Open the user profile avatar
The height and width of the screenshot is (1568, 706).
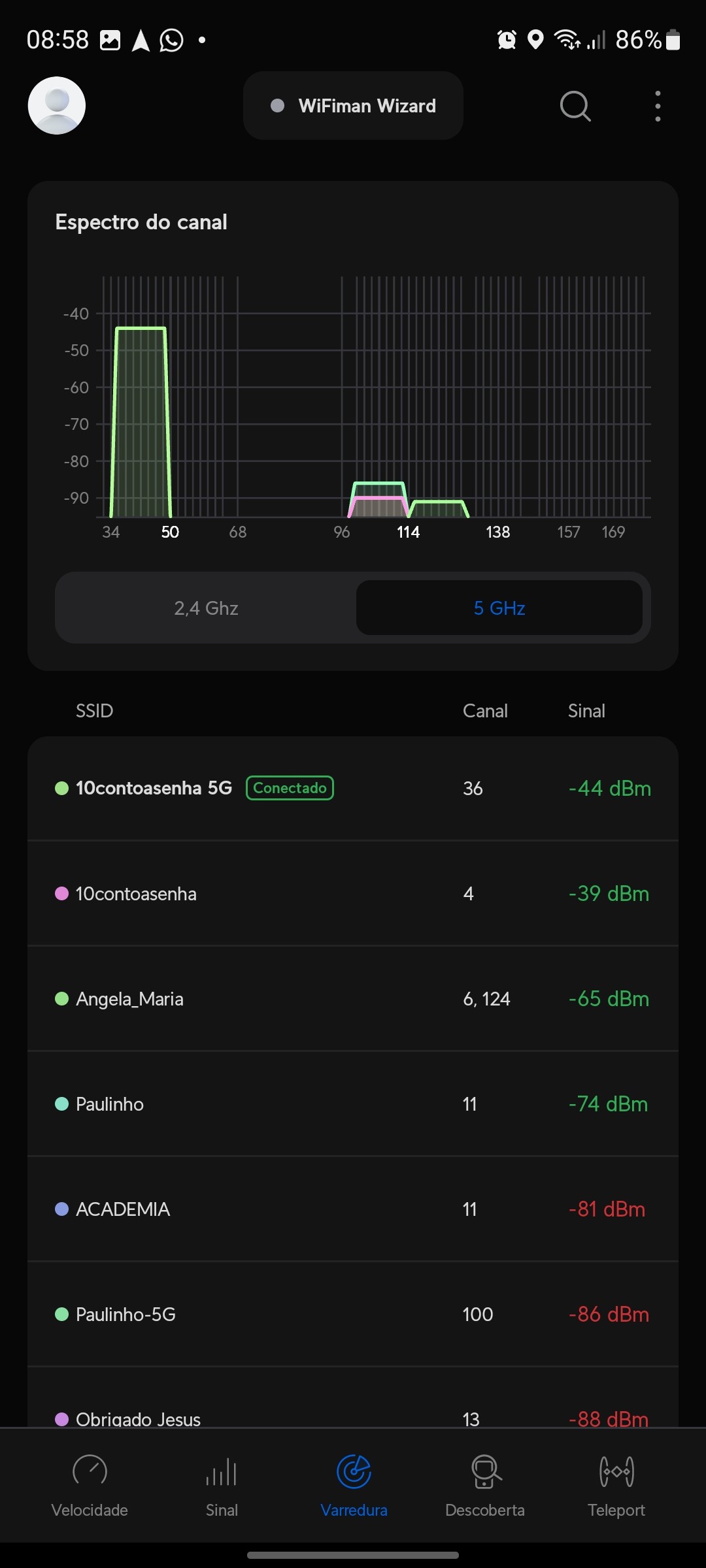tap(57, 106)
